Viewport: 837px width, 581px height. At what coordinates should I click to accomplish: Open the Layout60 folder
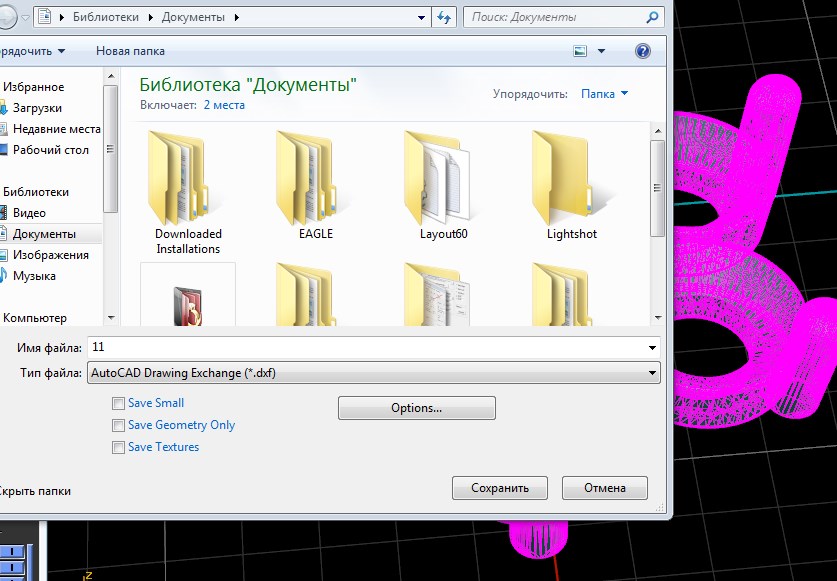click(444, 185)
